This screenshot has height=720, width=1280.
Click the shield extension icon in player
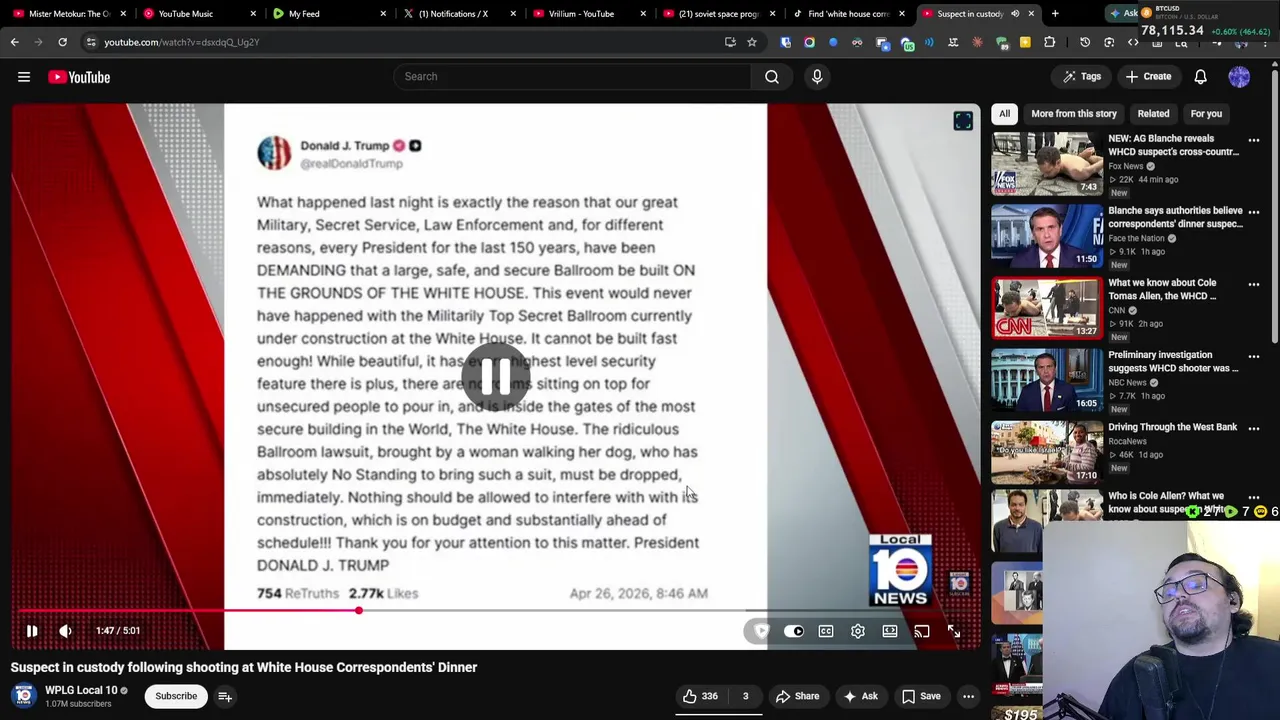(762, 631)
